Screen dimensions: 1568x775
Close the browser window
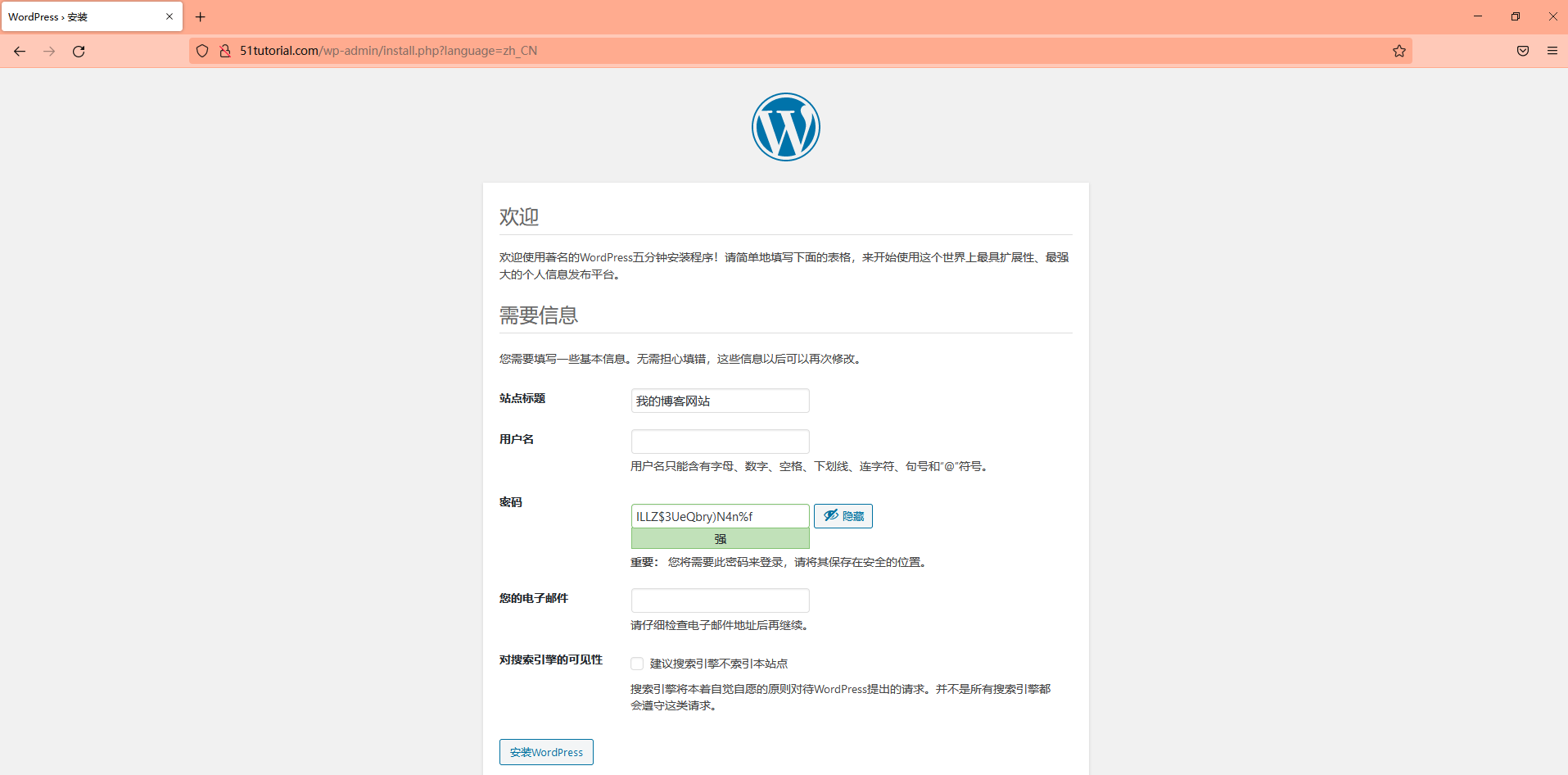[x=1553, y=16]
